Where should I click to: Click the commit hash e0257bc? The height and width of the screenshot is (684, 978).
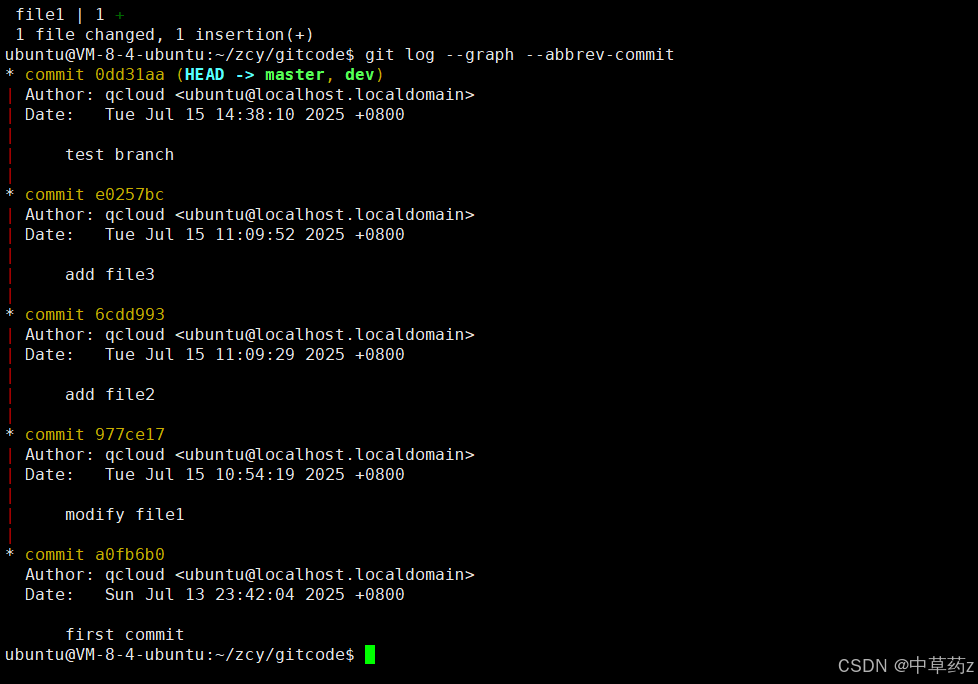click(130, 195)
